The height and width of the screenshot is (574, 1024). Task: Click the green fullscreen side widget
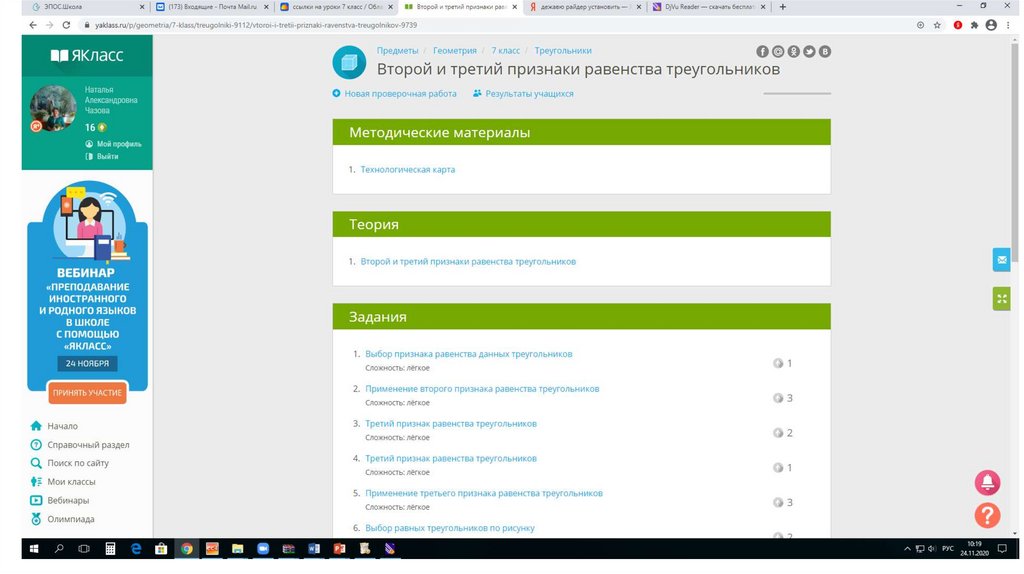[1001, 299]
